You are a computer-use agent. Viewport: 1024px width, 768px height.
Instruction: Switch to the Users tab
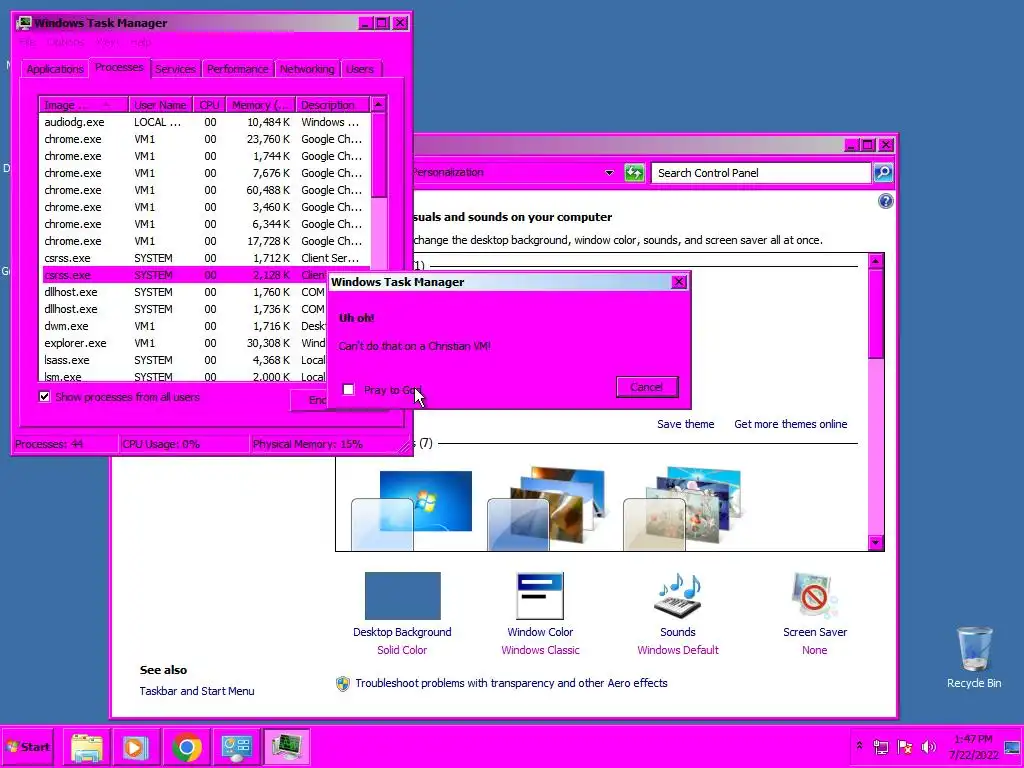pyautogui.click(x=360, y=69)
